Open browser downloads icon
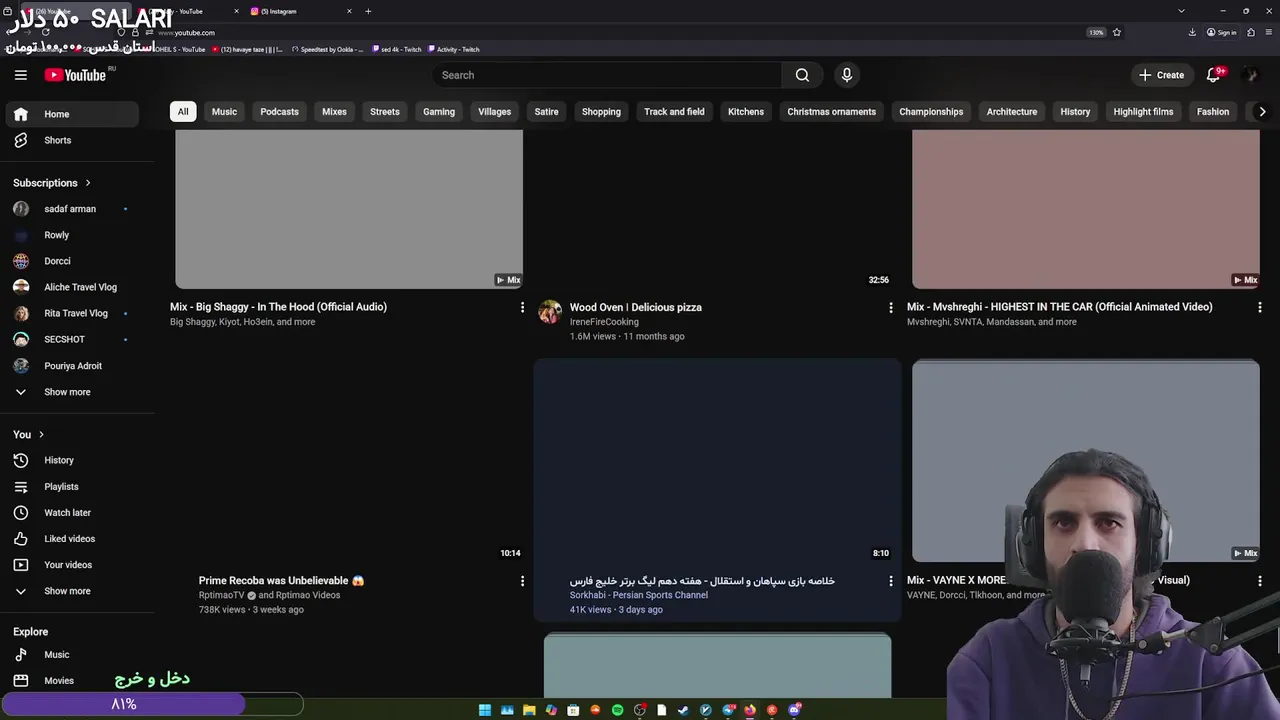This screenshot has height=720, width=1280. pos(1192,32)
